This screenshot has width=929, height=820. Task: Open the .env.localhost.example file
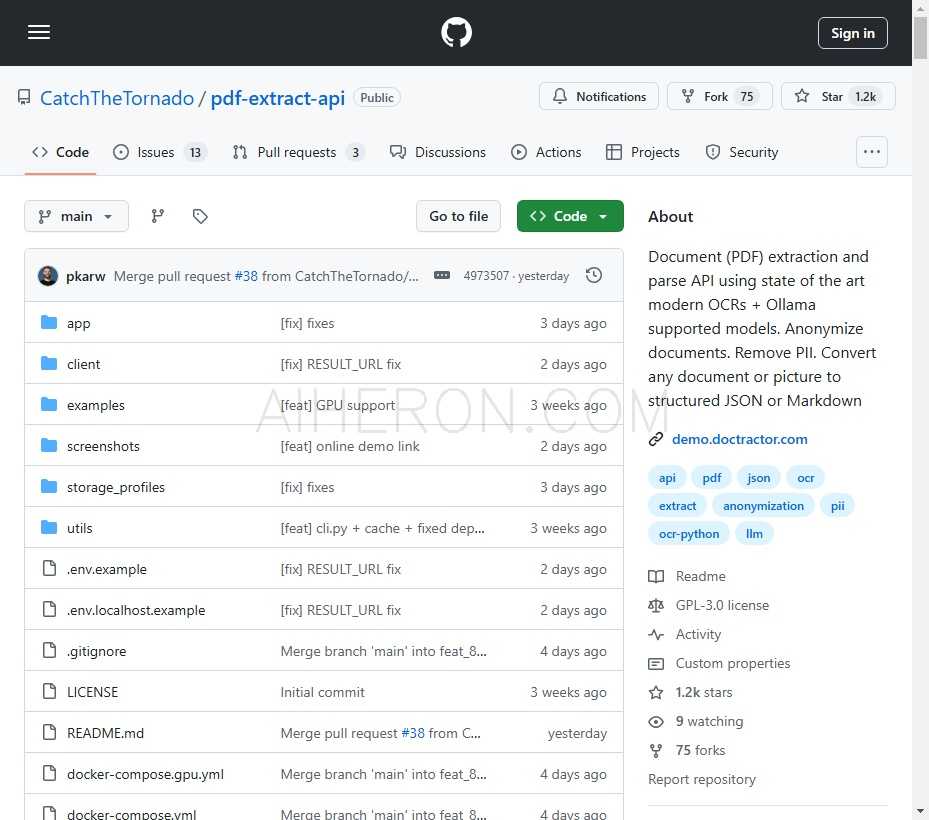(136, 610)
